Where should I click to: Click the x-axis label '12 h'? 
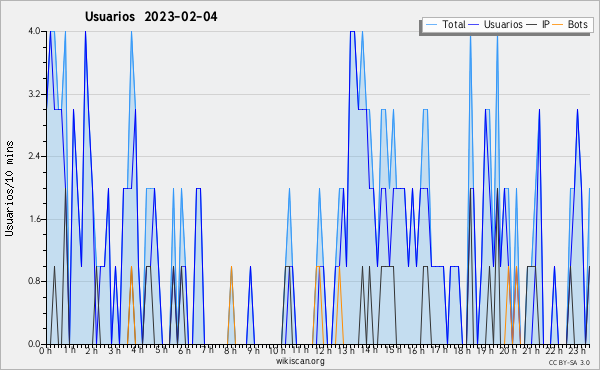click(323, 350)
